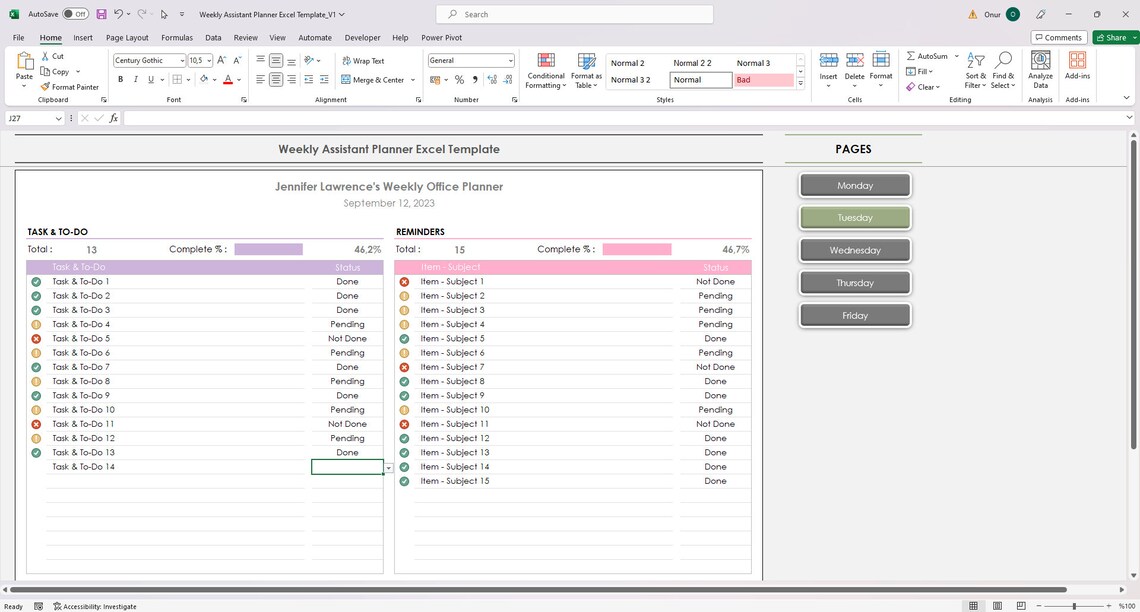Open the Power Pivot menu
The image size is (1140, 612).
click(441, 37)
